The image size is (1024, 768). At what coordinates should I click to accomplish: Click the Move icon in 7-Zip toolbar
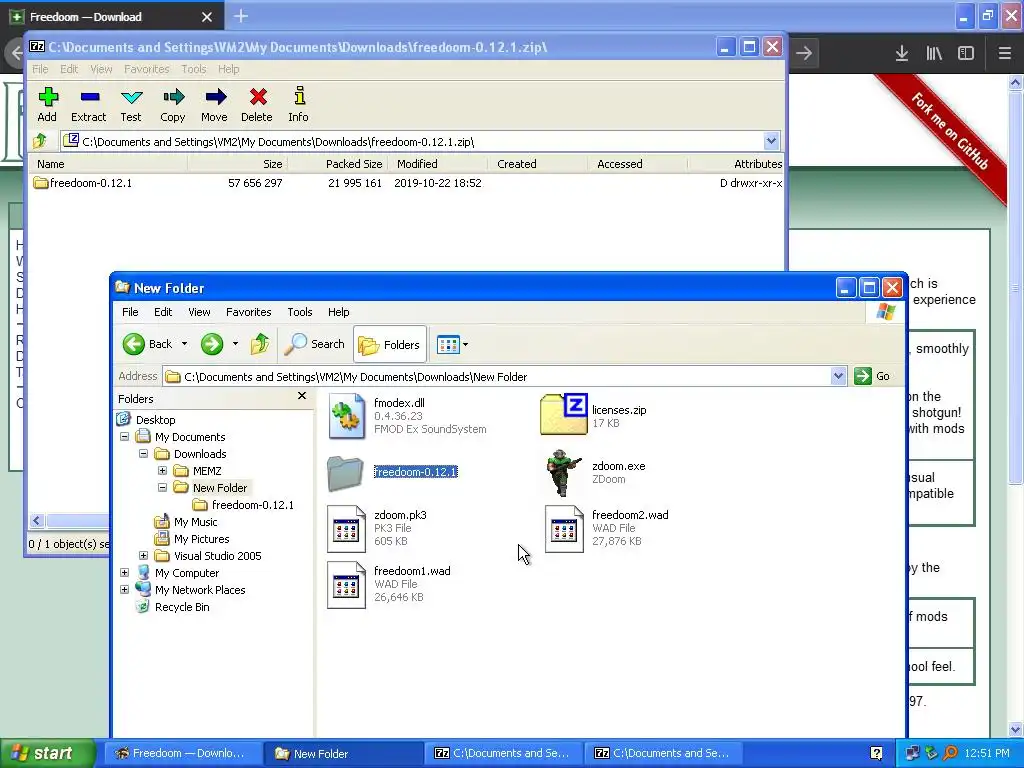pyautogui.click(x=215, y=97)
